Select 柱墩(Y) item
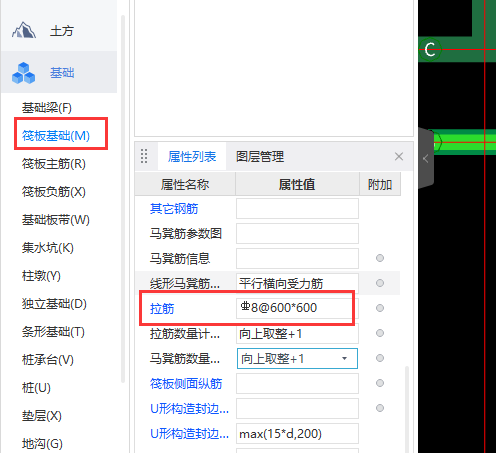 [x=41, y=276]
